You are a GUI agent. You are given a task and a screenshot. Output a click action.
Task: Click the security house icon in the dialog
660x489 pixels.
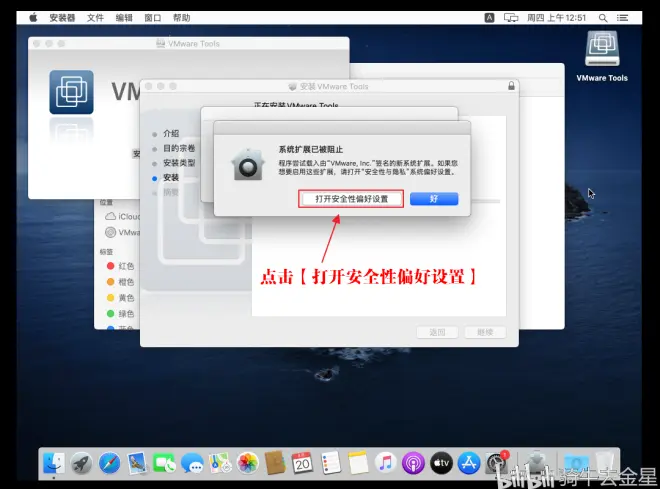(x=248, y=165)
